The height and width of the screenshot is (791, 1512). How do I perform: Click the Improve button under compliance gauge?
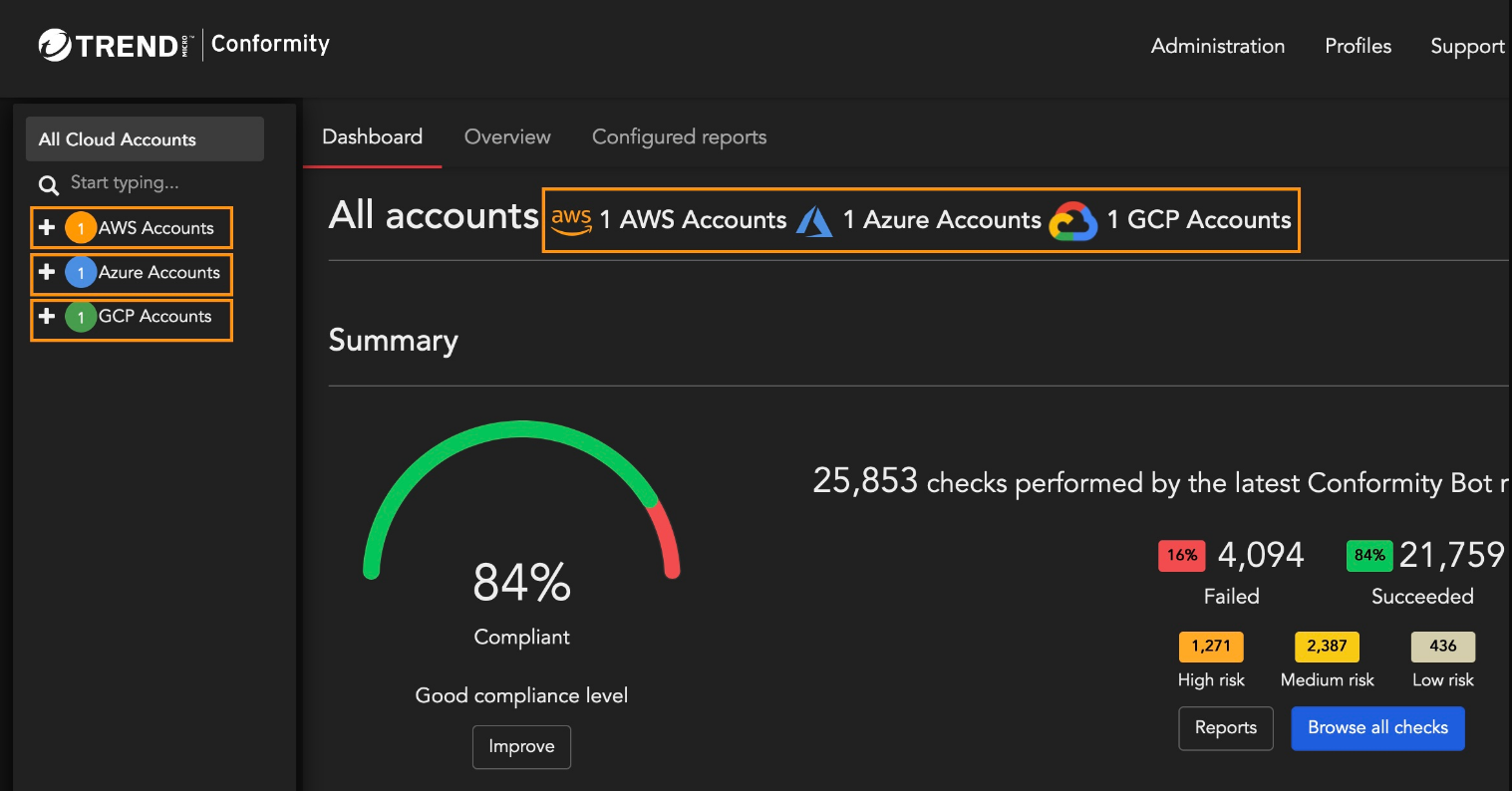[x=521, y=746]
